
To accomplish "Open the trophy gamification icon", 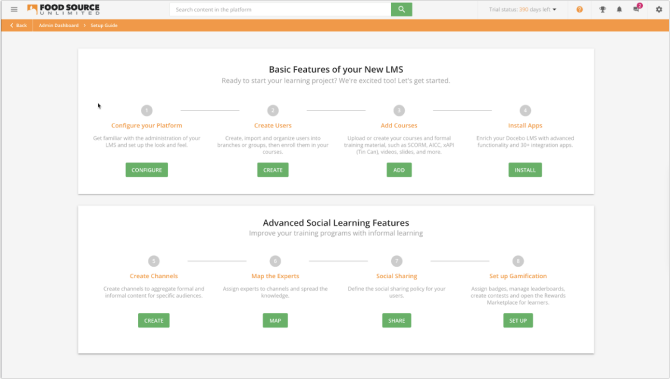I will click(602, 9).
